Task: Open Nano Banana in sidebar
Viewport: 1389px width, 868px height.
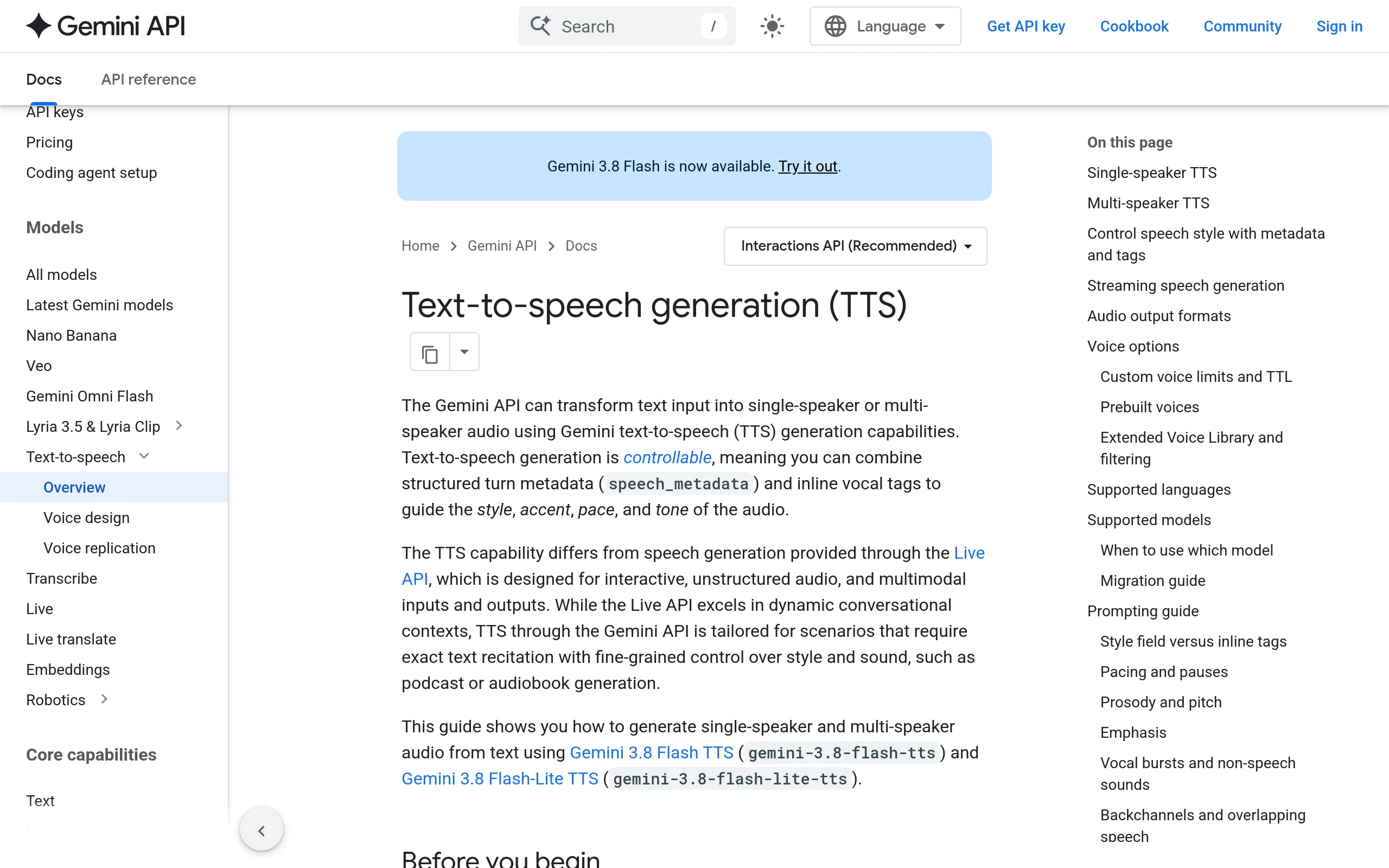Action: click(71, 335)
